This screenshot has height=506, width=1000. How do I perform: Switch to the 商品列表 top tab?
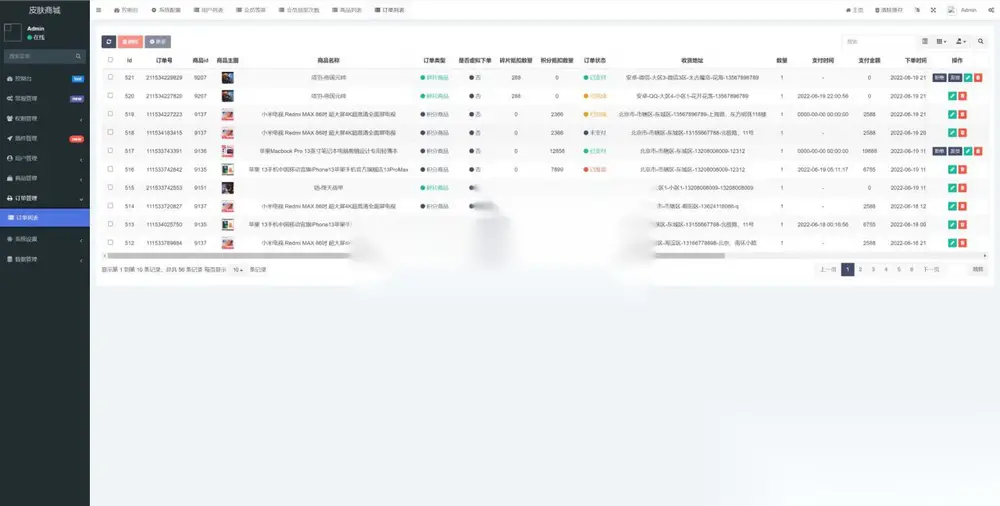pos(347,10)
